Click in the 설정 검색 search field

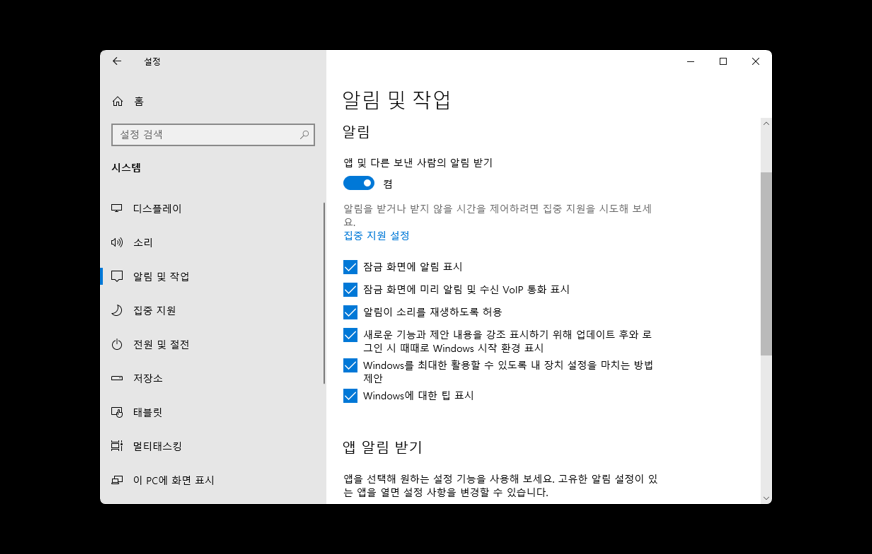point(213,135)
